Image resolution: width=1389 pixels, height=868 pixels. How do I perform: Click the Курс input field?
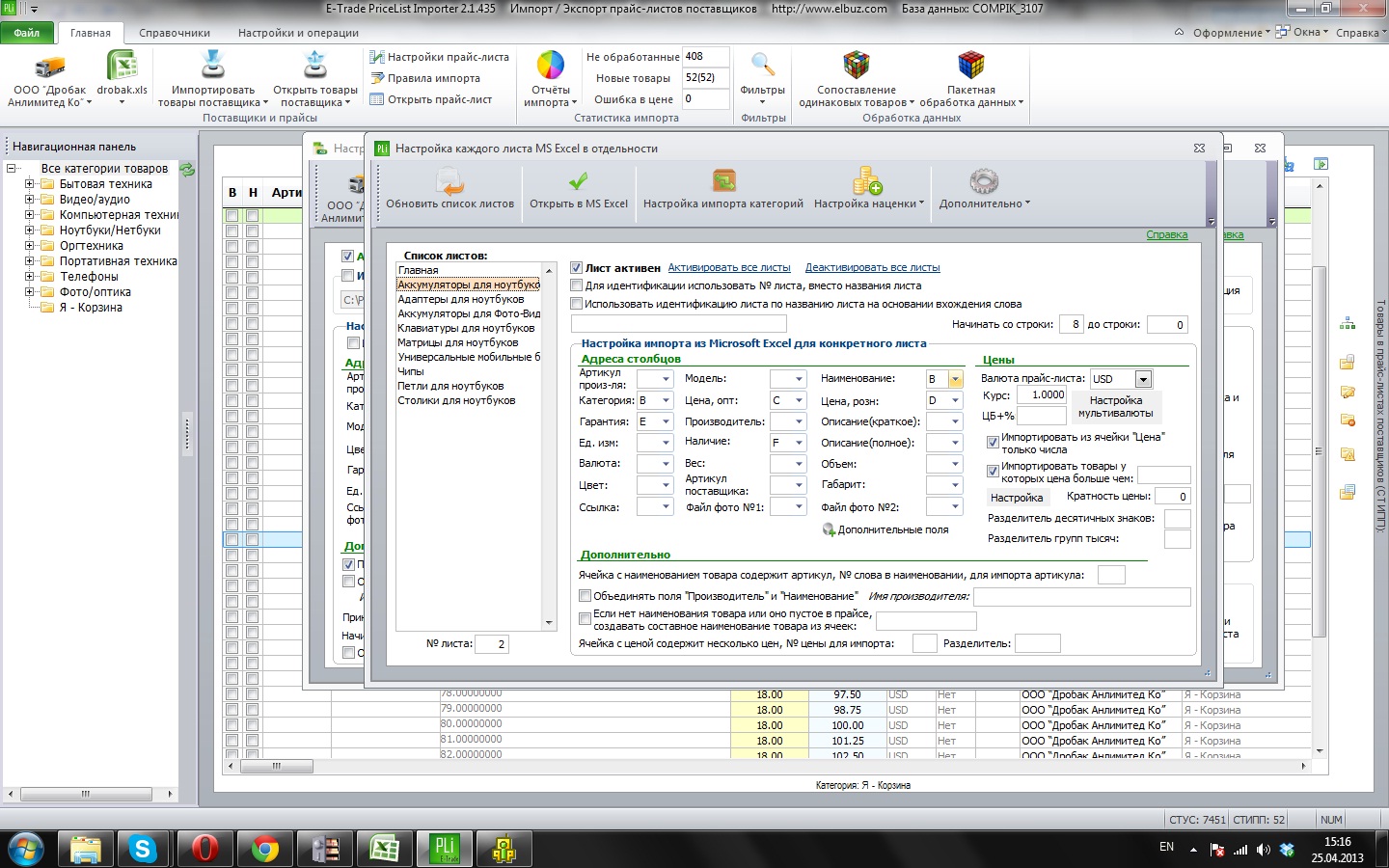[1042, 394]
